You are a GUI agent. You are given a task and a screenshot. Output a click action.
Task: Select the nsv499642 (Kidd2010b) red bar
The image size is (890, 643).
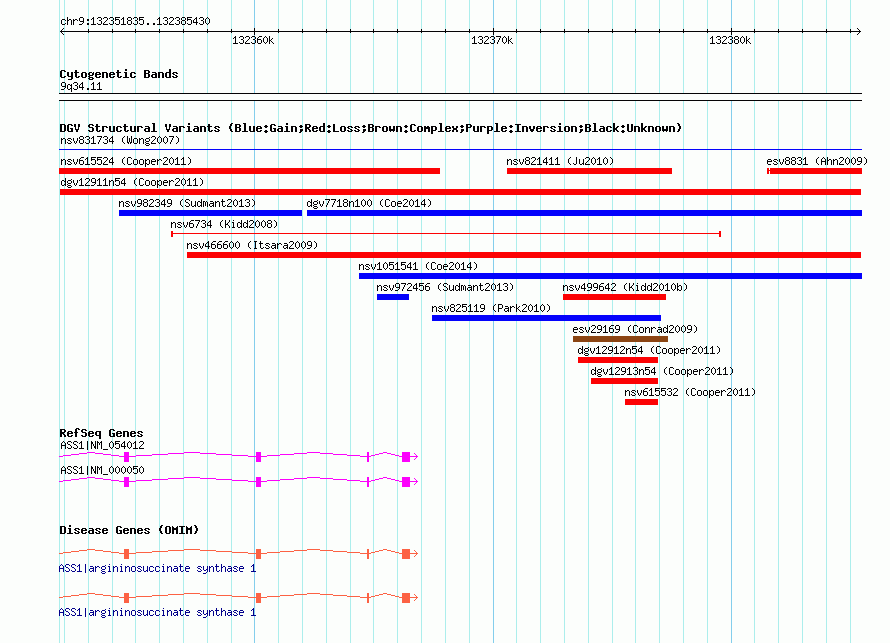pos(614,297)
